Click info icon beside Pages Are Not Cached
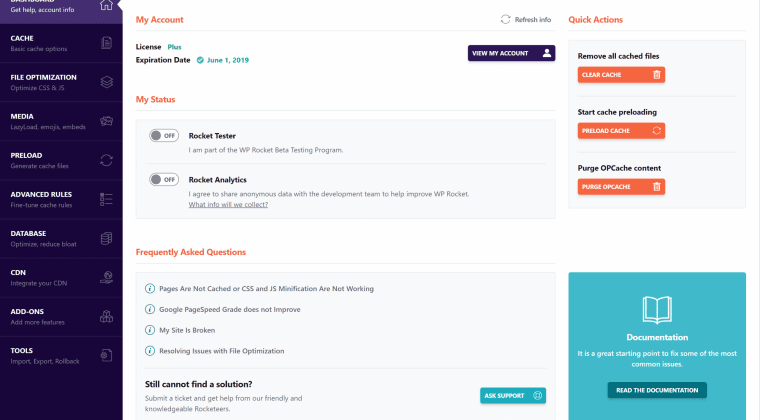 150,288
